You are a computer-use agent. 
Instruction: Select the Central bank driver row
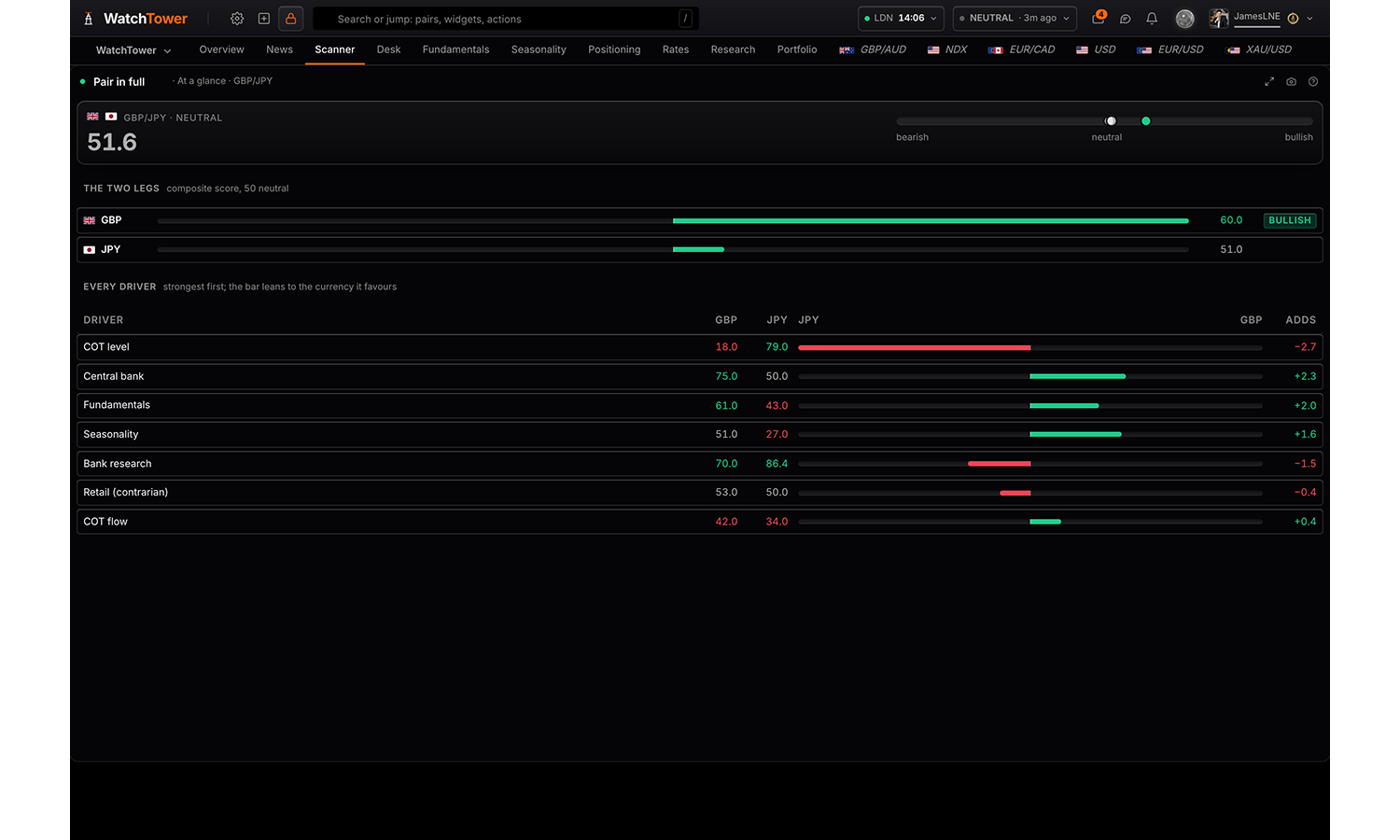(x=700, y=376)
